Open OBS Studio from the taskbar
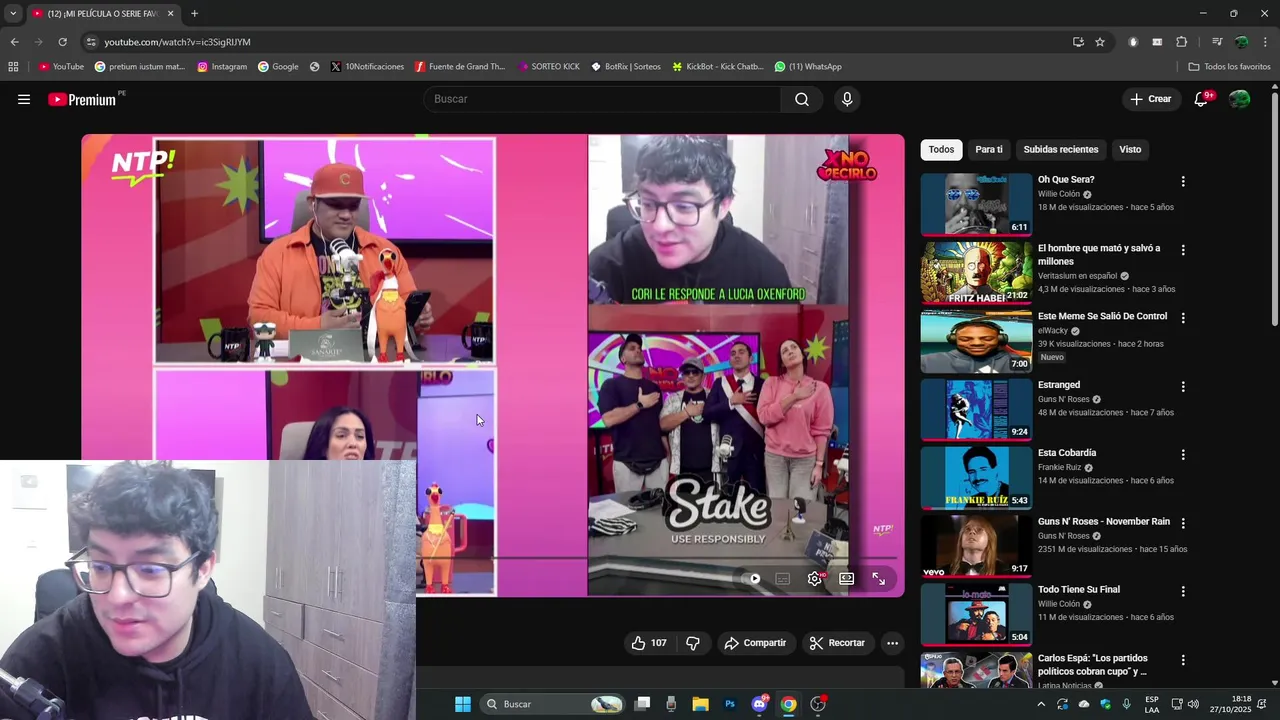 [818, 704]
